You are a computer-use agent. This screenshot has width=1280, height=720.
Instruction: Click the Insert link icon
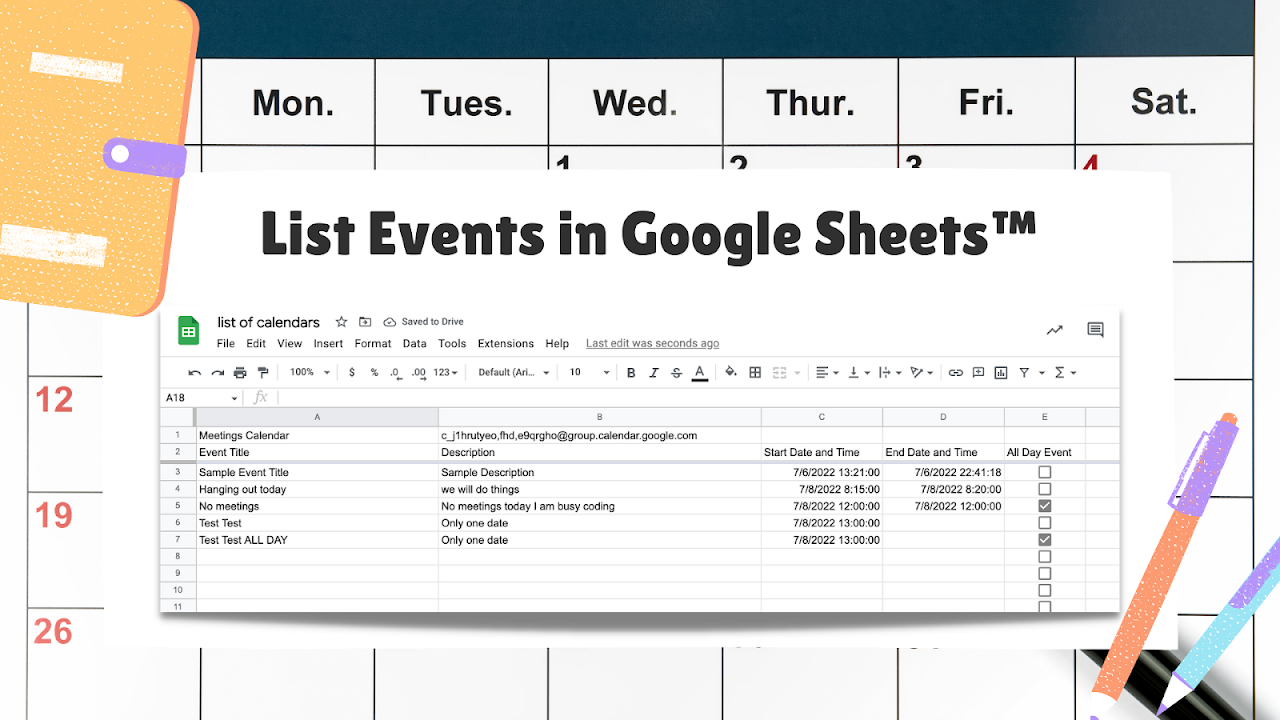point(956,373)
